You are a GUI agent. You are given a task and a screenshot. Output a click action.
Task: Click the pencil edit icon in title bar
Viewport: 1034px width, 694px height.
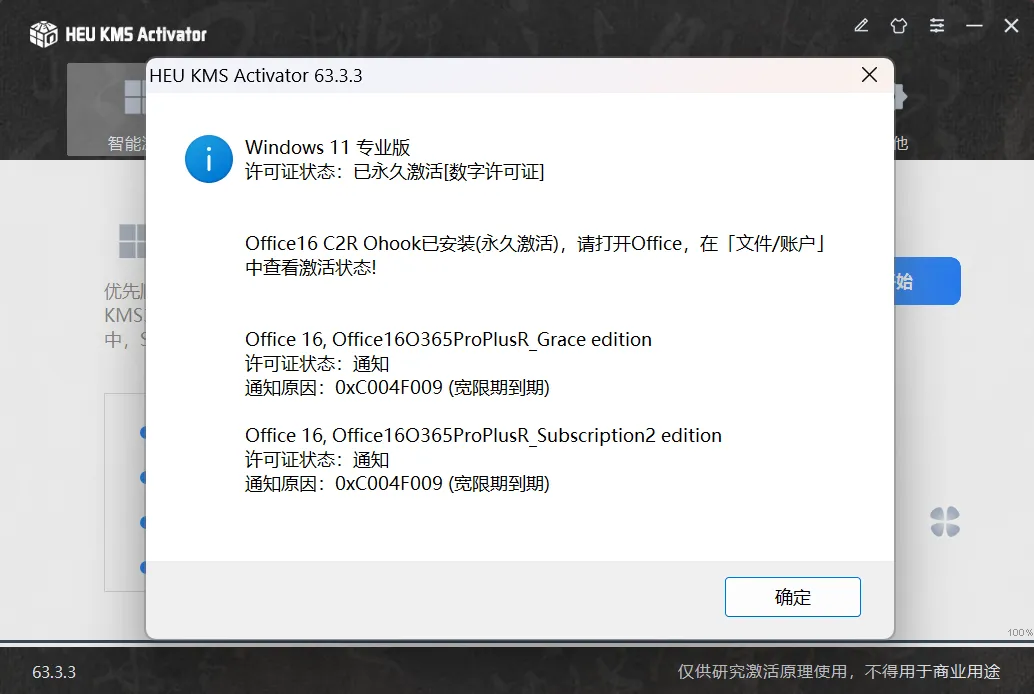(x=861, y=26)
